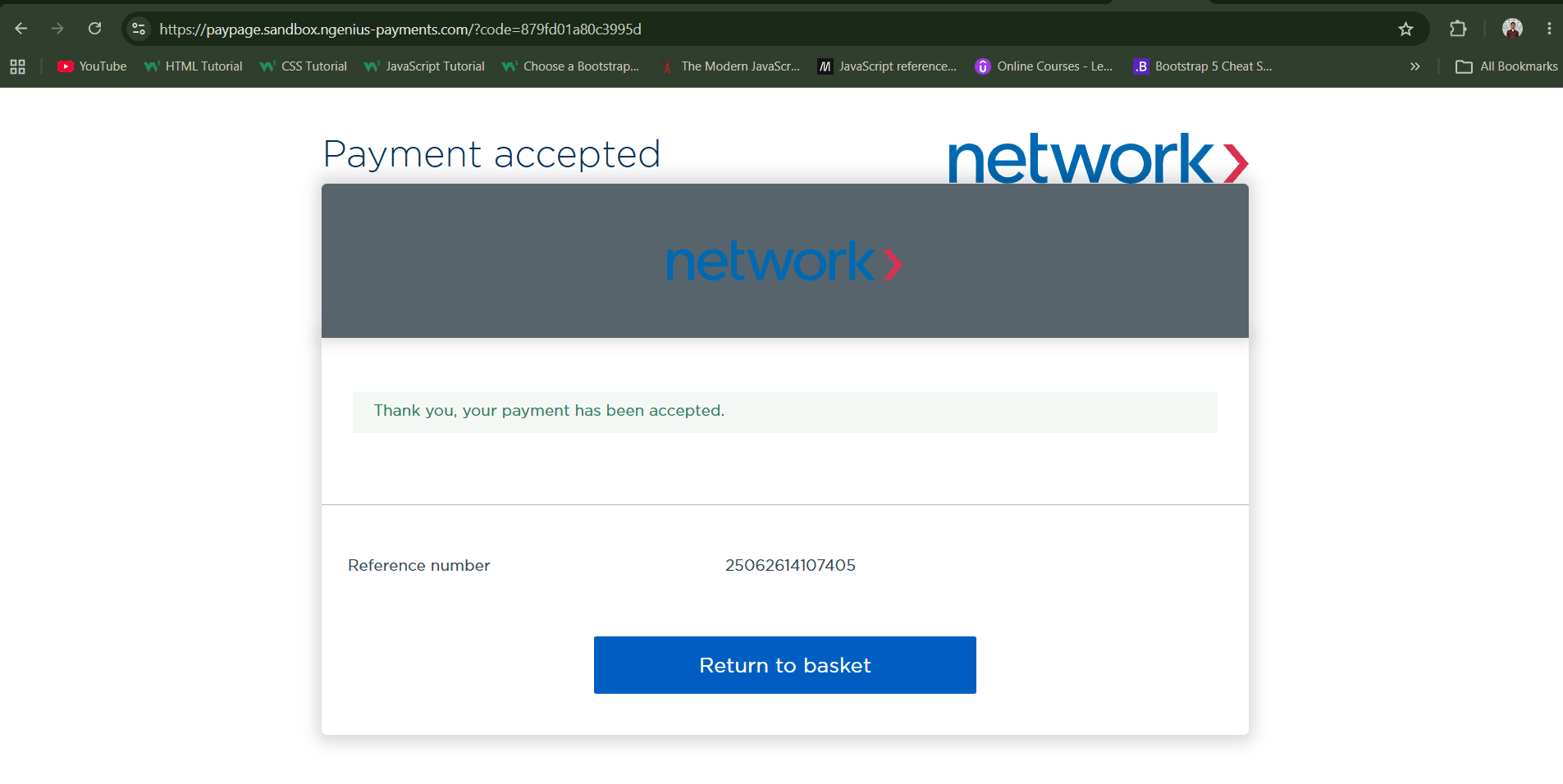
Task: Open the Choose a Bootstrap bookmark
Action: coord(570,66)
